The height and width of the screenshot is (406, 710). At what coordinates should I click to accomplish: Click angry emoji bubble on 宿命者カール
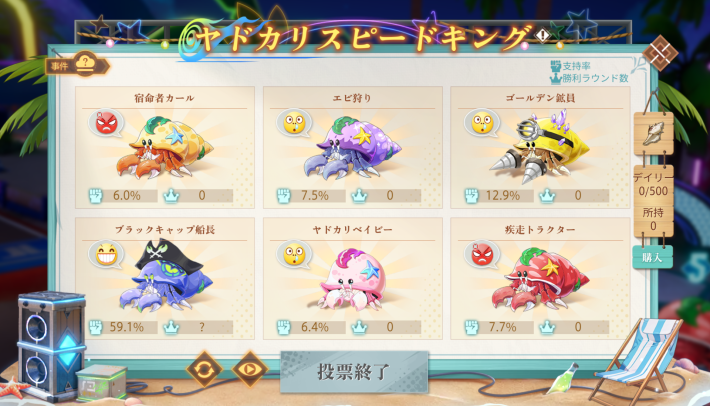[x=106, y=124]
